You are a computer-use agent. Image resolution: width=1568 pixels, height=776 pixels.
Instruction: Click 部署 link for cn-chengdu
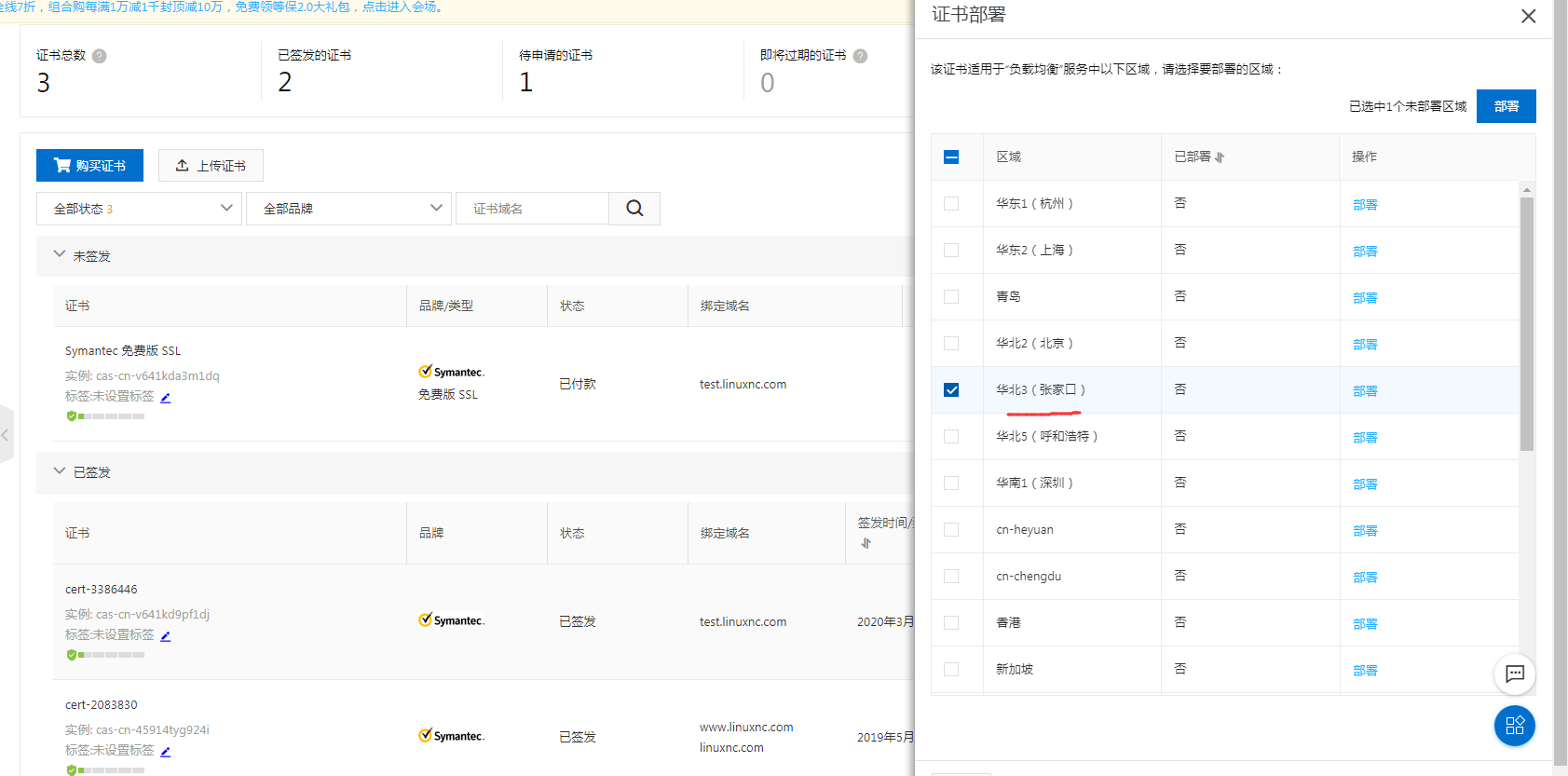point(1365,578)
